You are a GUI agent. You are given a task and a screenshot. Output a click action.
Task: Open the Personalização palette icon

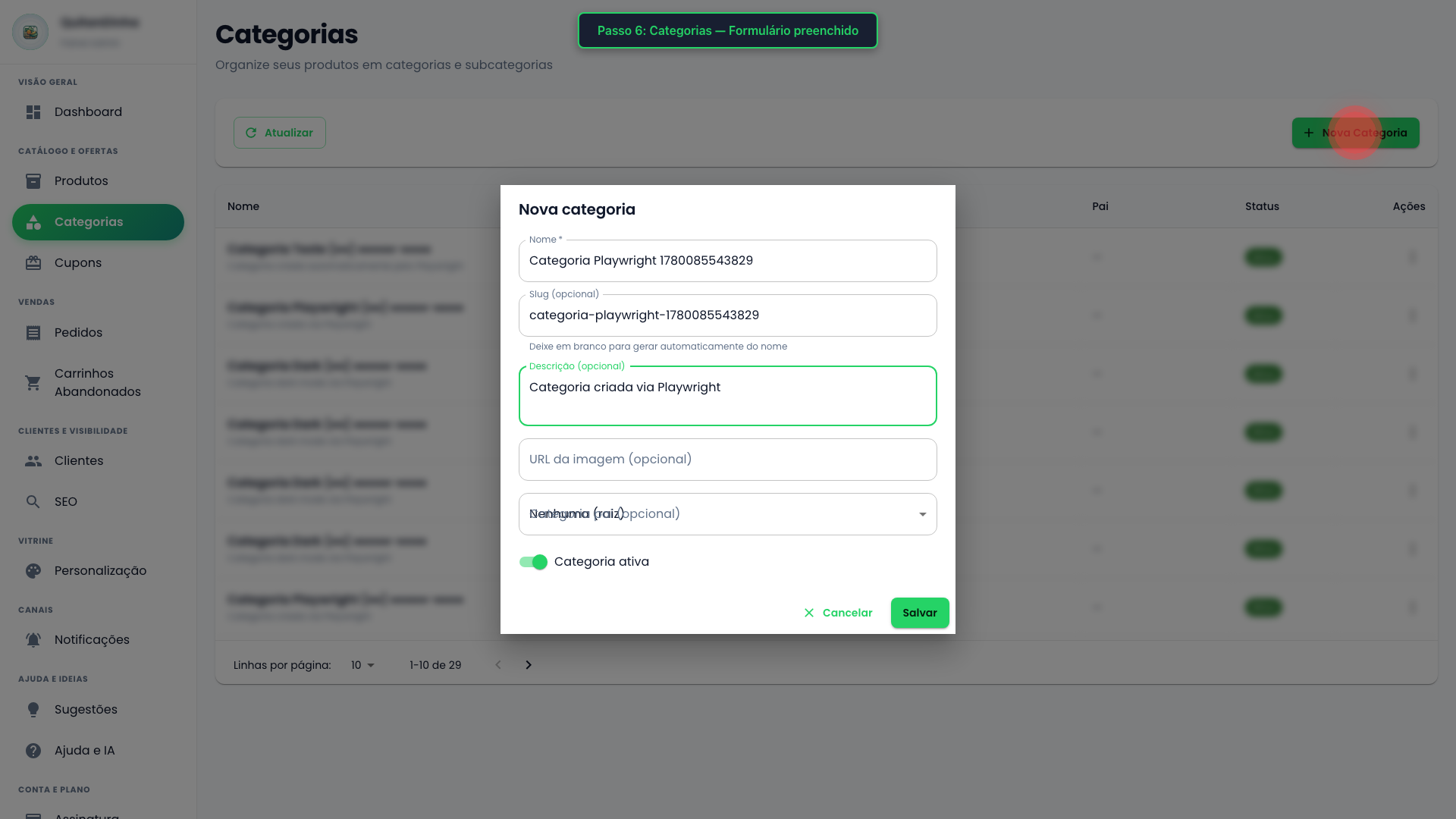pos(33,571)
